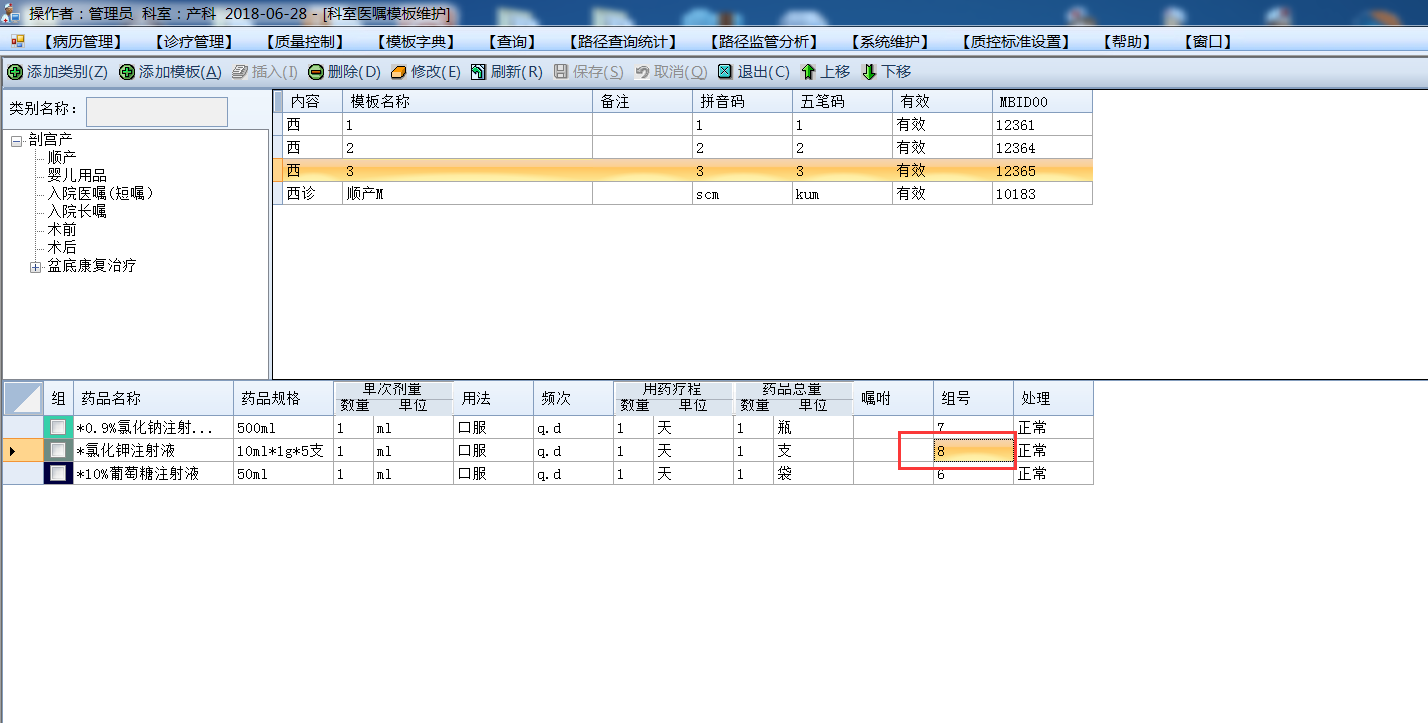Image resolution: width=1428 pixels, height=723 pixels.
Task: Select 盆底康复治疗 in the category tree
Action: [92, 266]
